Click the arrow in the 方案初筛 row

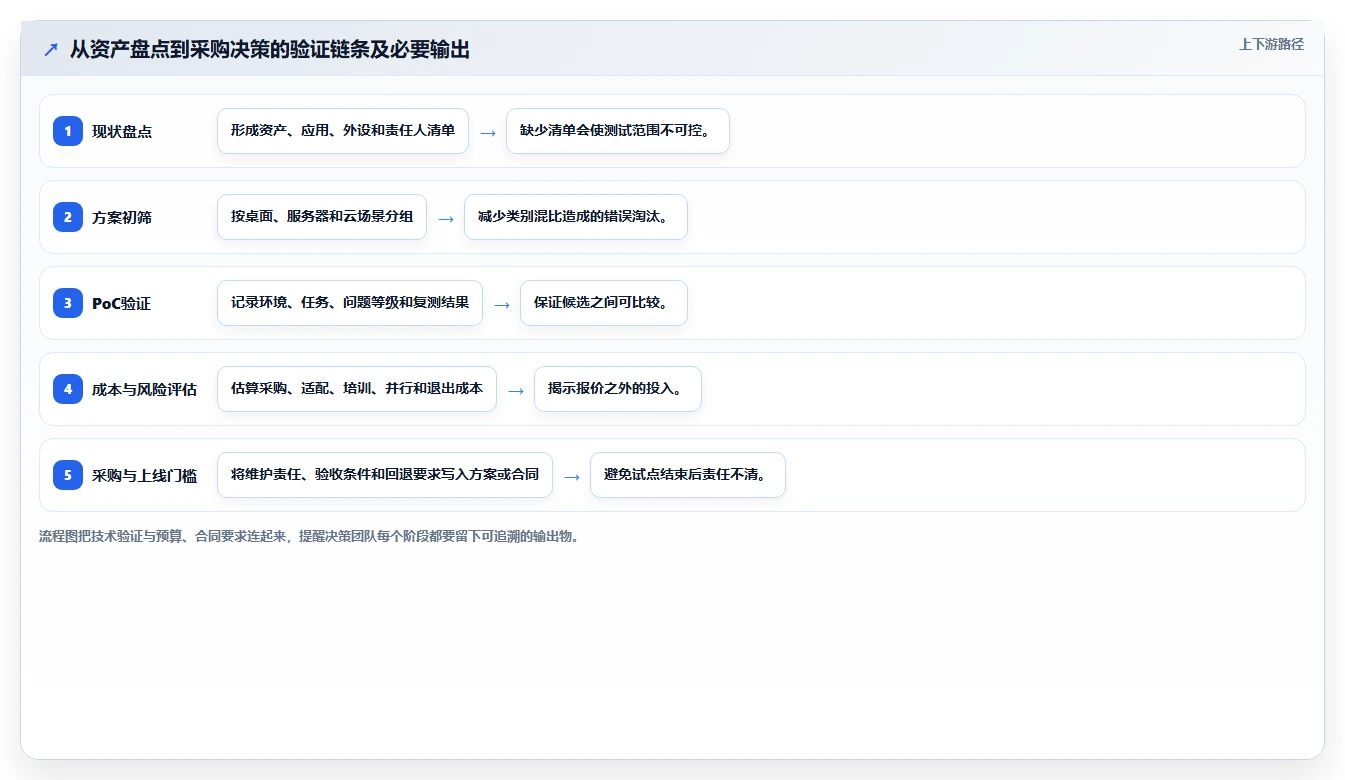click(x=446, y=218)
